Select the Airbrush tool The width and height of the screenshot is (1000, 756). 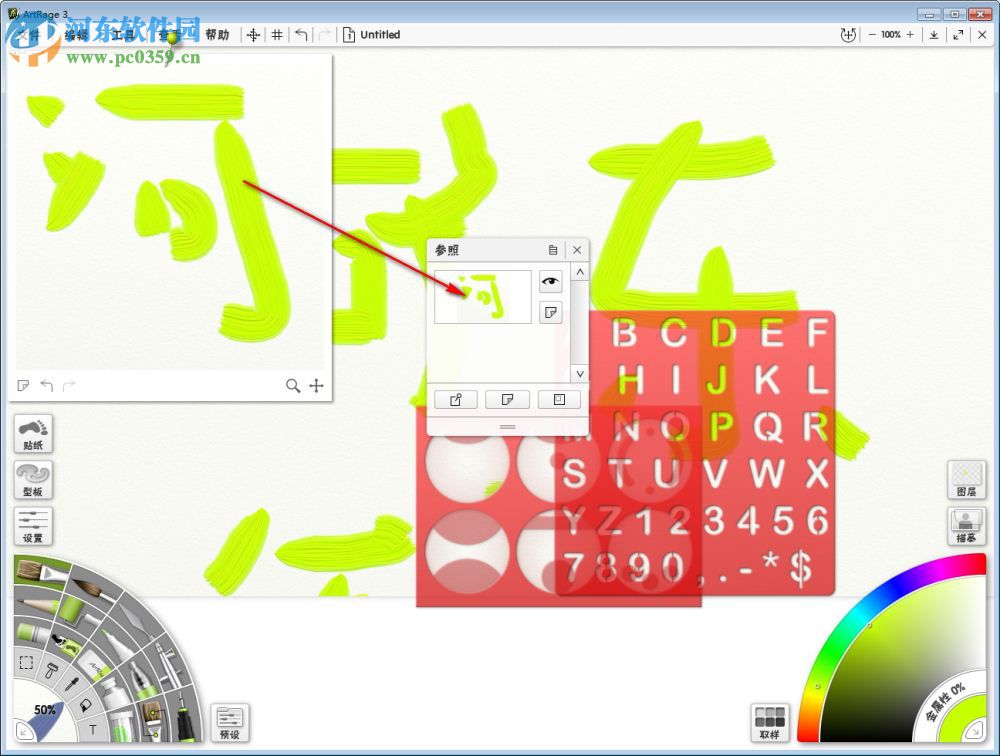pos(169,664)
